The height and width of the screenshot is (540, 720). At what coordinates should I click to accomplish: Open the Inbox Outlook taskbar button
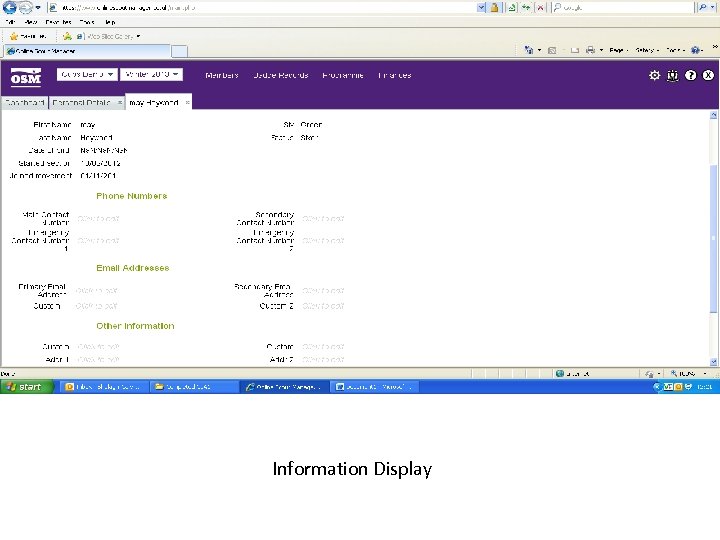pos(104,387)
